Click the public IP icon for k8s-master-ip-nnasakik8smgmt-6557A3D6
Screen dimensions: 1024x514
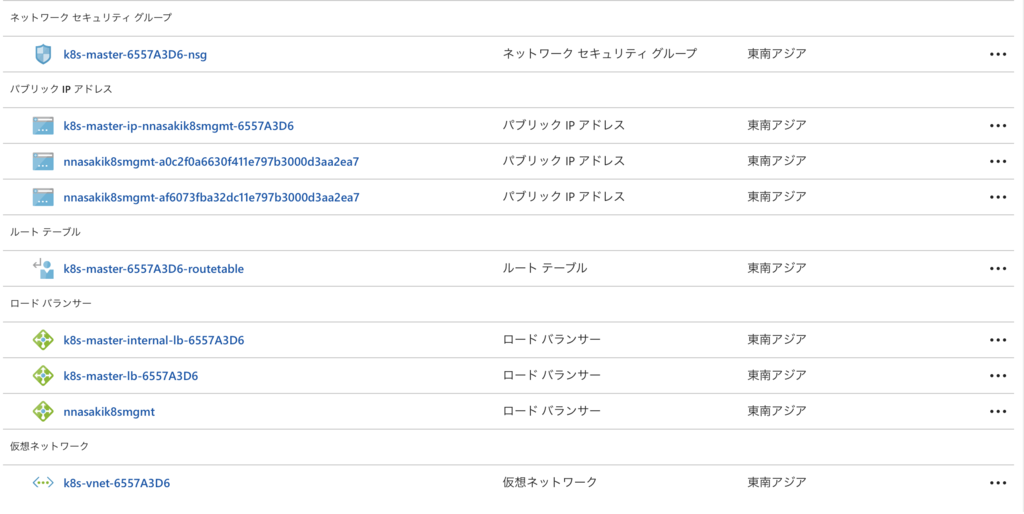[x=43, y=126]
